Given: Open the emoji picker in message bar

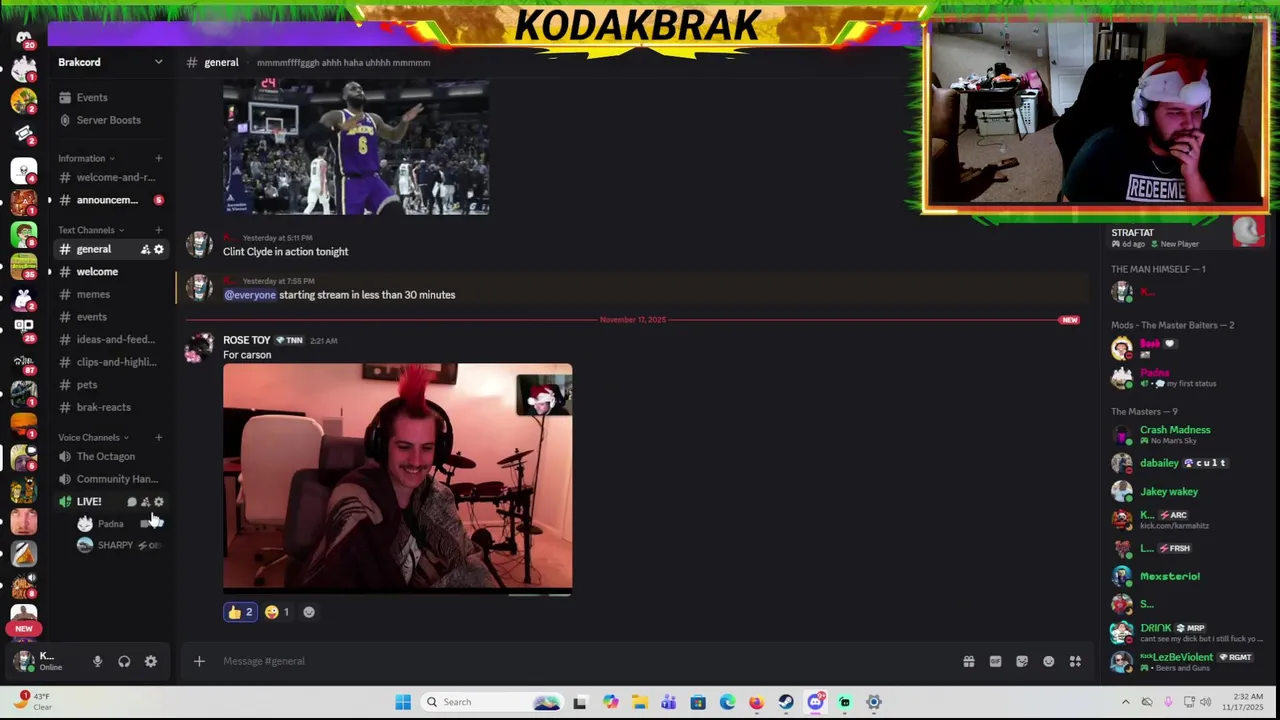Looking at the screenshot, I should pos(1048,661).
